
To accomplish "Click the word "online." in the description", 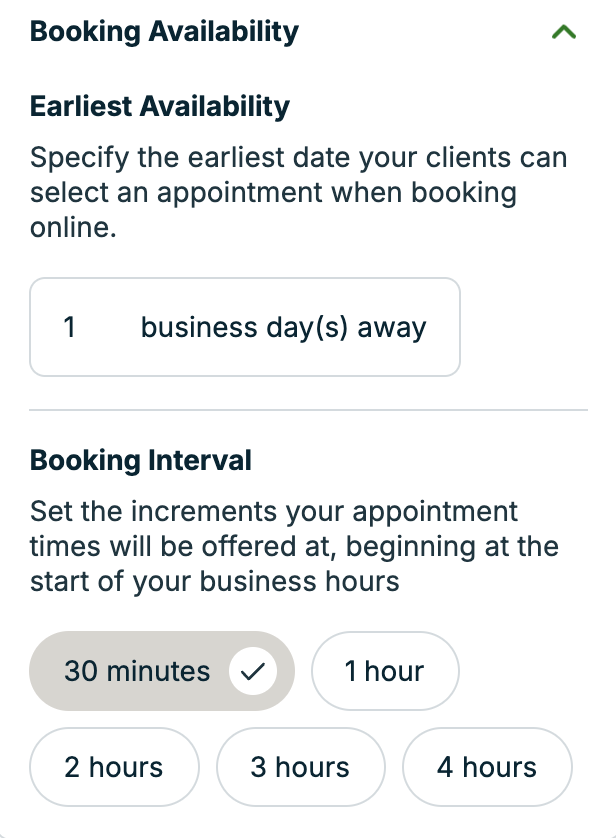I will click(x=73, y=226).
